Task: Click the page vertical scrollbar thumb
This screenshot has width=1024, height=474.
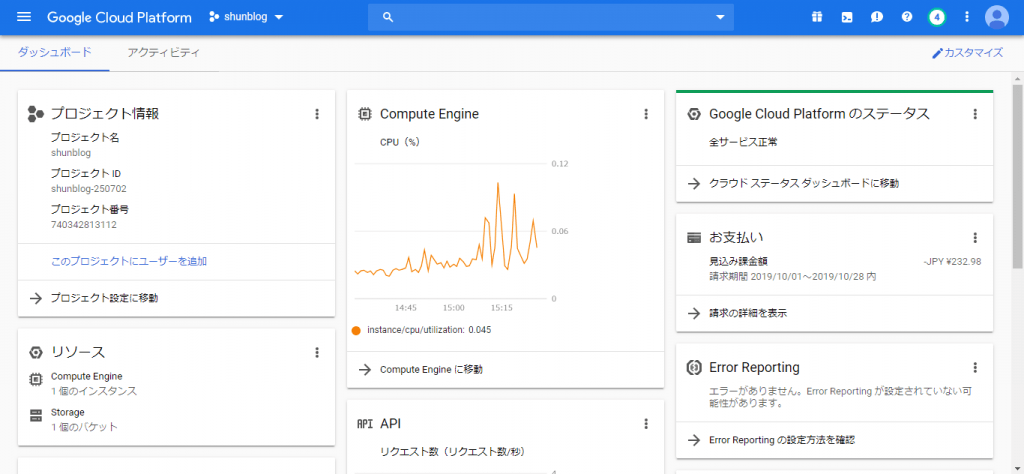Action: (1017, 176)
